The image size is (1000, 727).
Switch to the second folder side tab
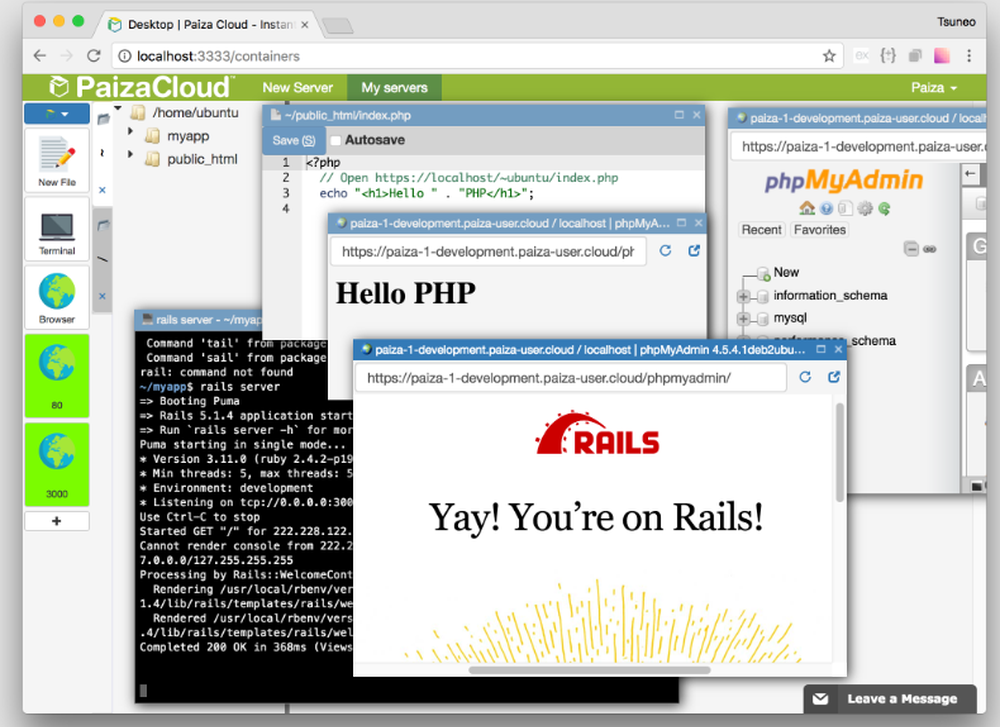(x=103, y=224)
